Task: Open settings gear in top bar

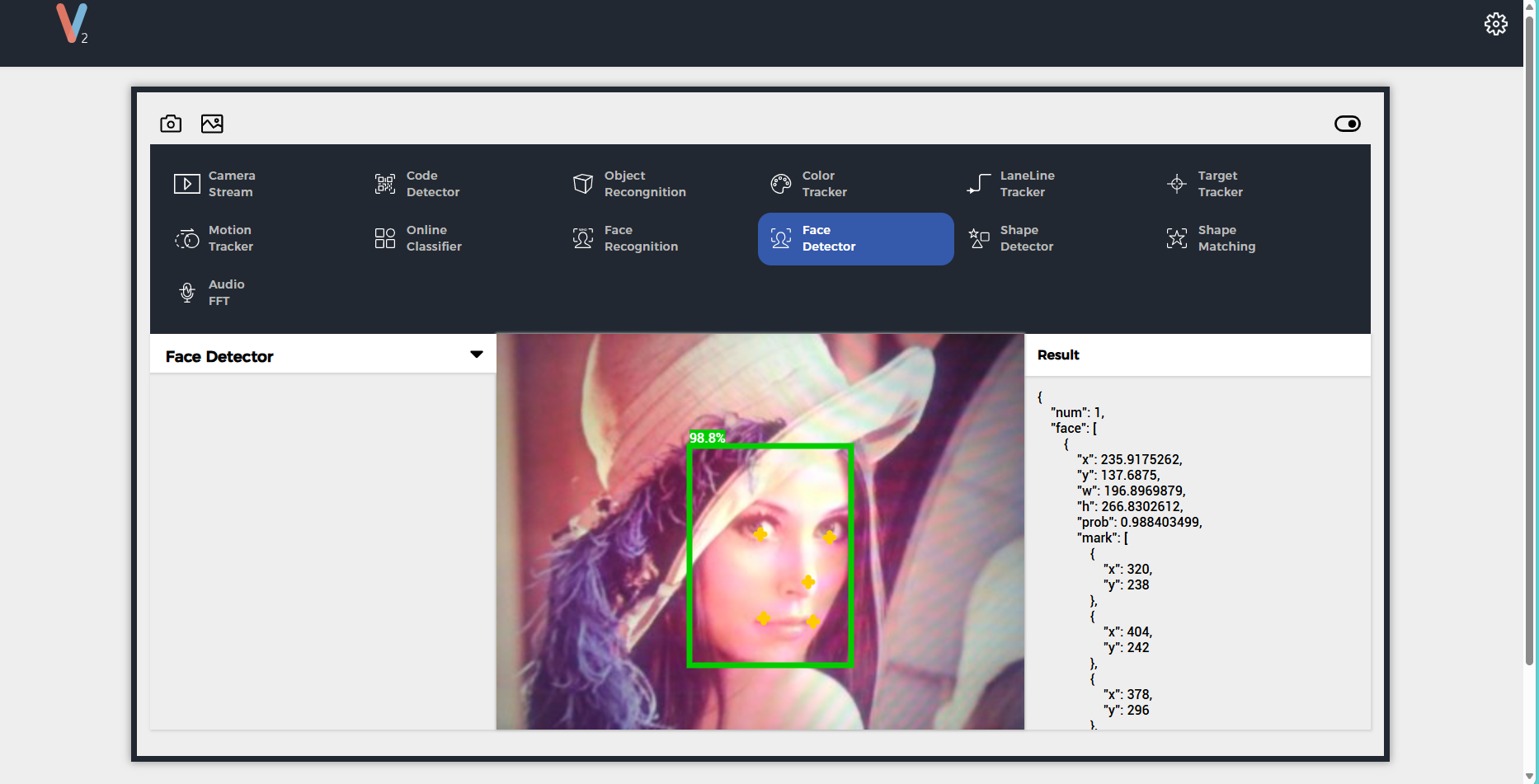Action: (1495, 24)
